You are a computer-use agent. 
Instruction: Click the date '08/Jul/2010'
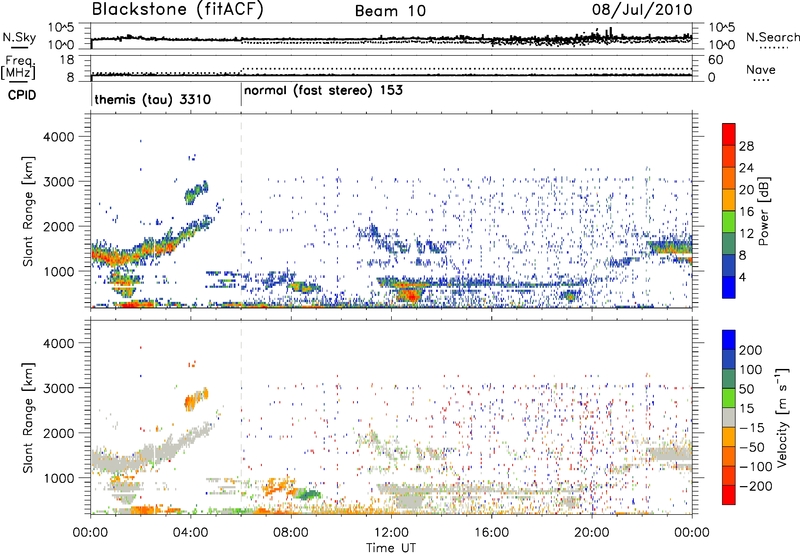click(x=642, y=10)
